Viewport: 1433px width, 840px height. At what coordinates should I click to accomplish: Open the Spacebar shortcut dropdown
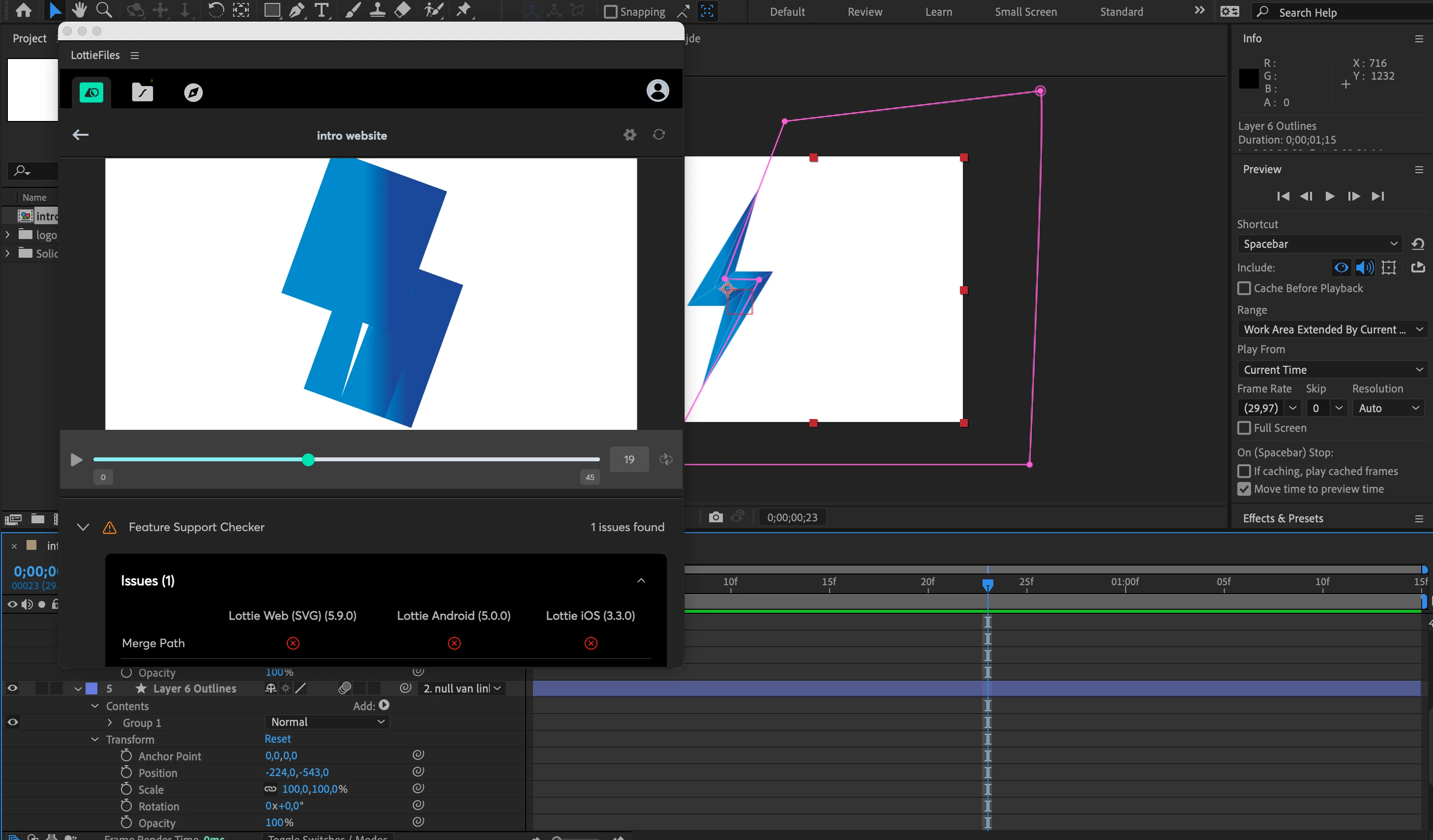click(x=1319, y=244)
